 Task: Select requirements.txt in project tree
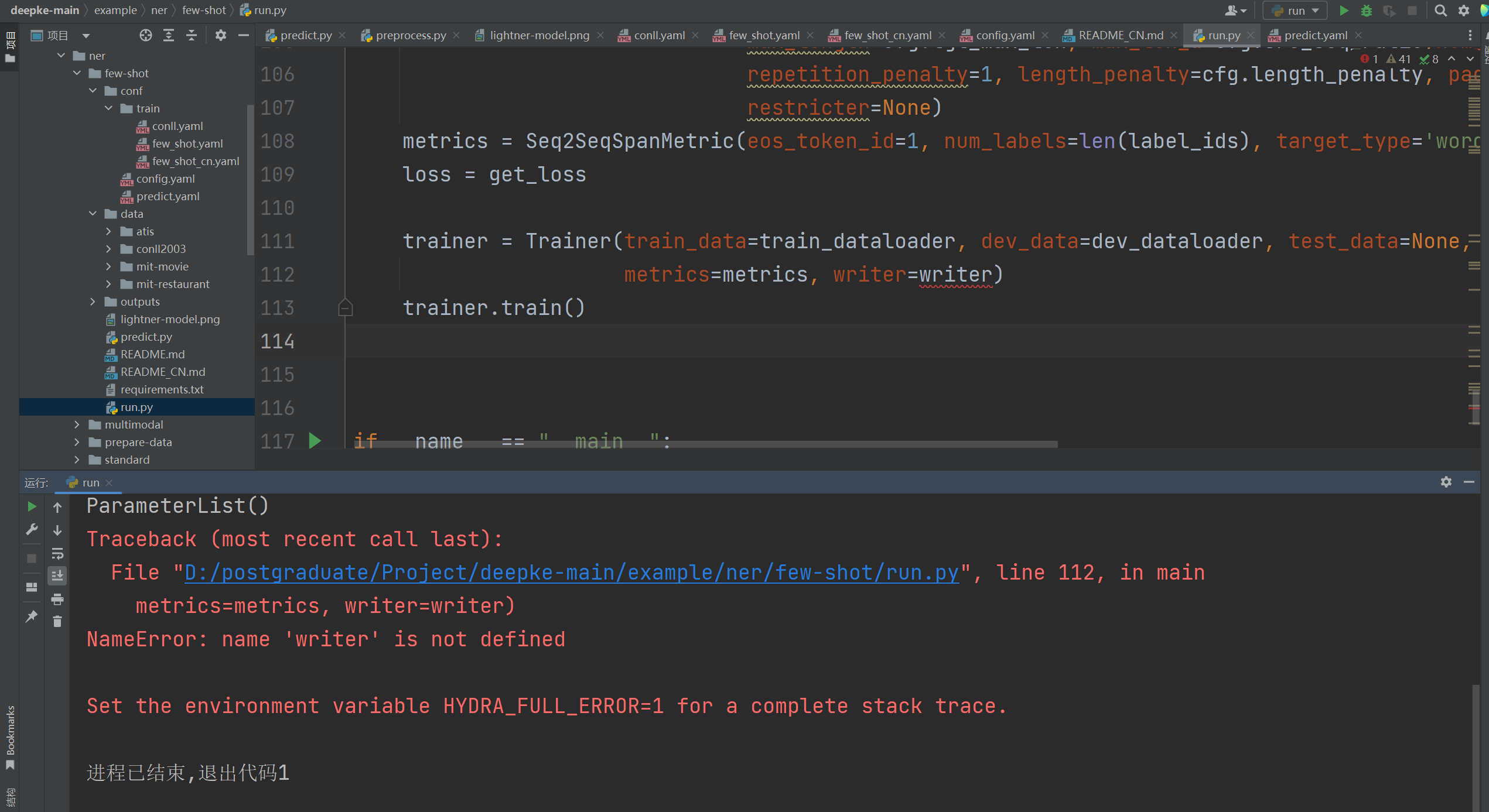(162, 389)
